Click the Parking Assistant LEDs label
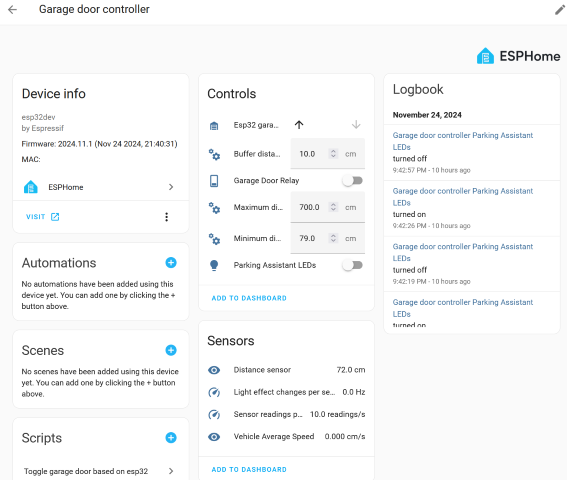 pos(275,265)
